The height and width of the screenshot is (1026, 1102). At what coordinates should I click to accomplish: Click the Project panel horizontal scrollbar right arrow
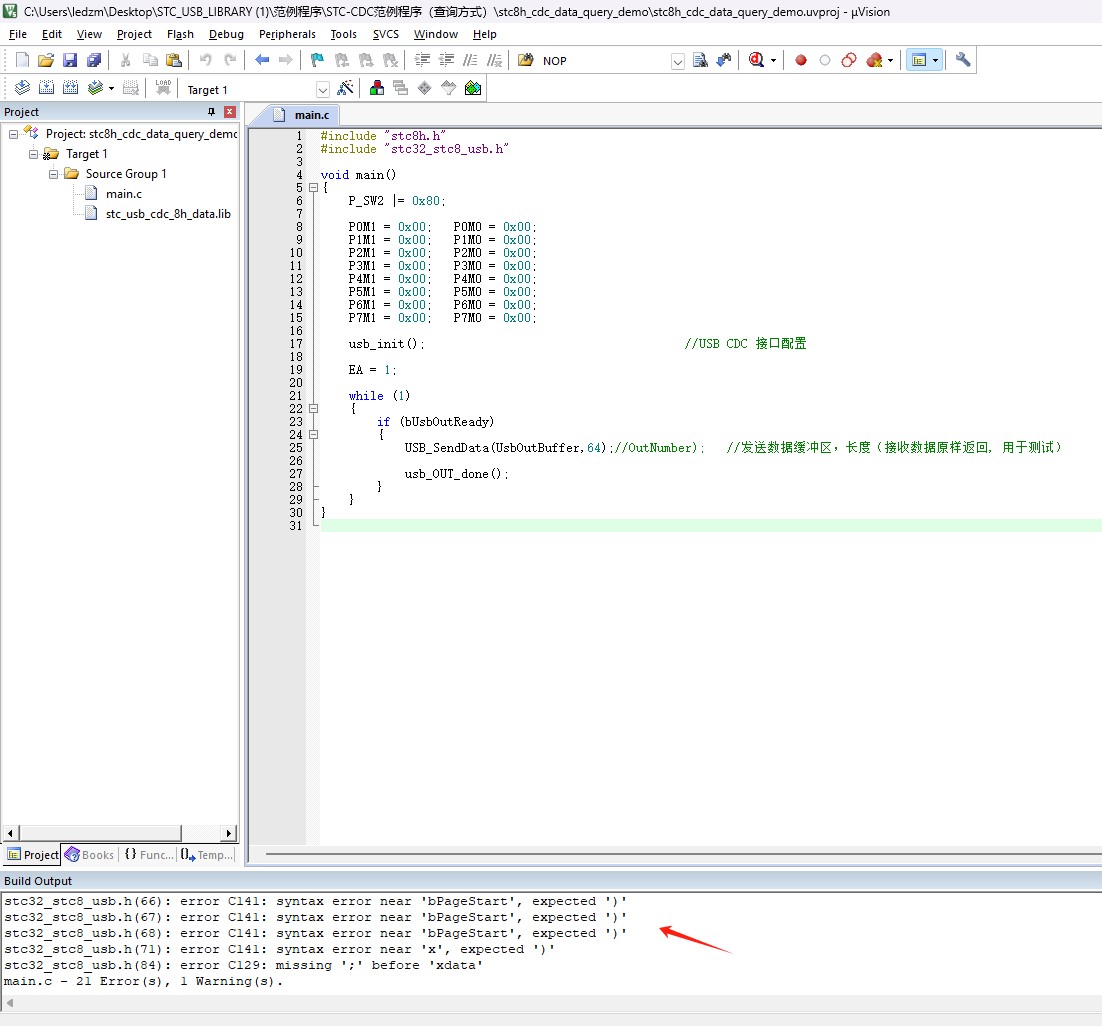coord(229,833)
